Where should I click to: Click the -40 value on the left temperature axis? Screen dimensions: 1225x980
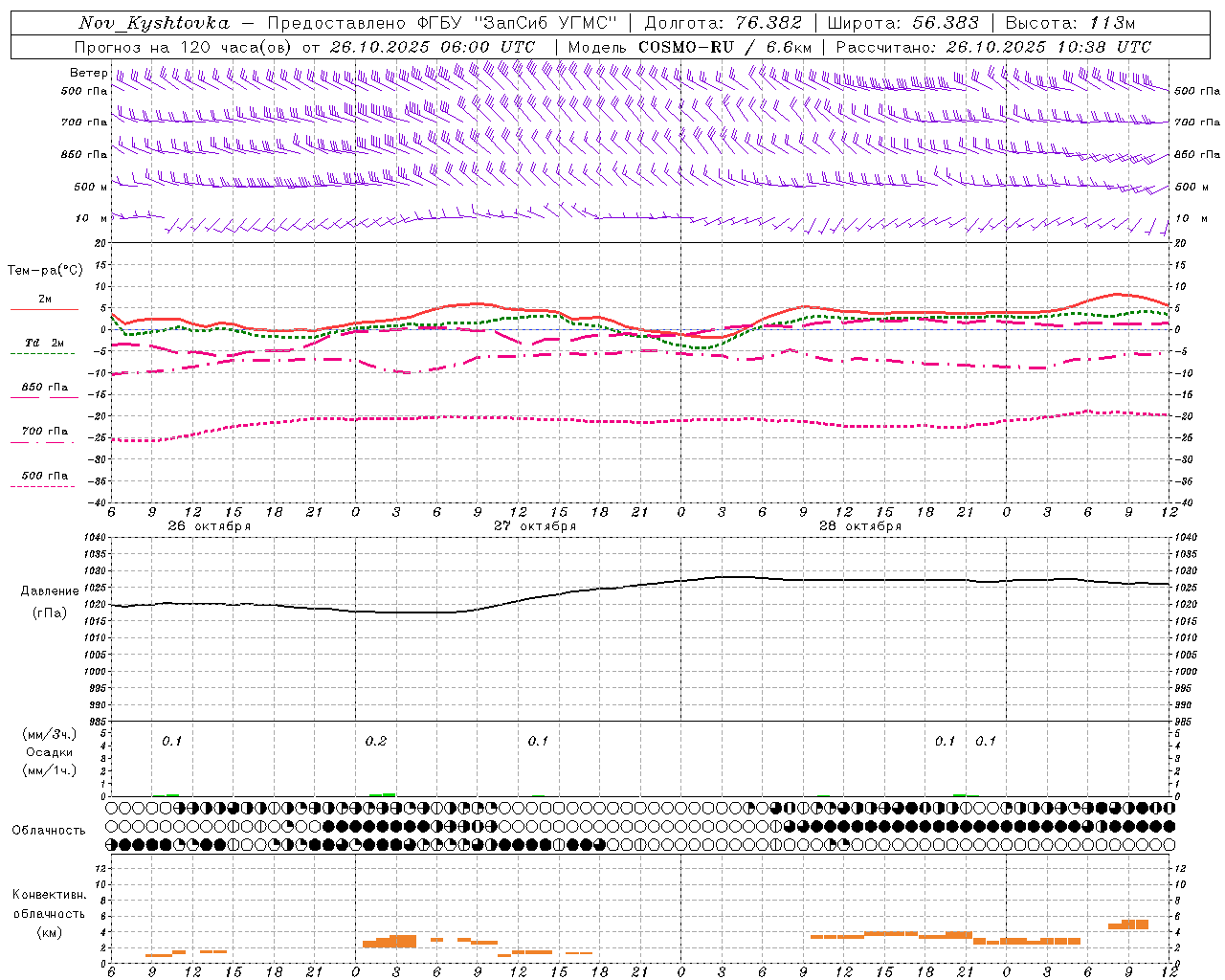[x=99, y=502]
